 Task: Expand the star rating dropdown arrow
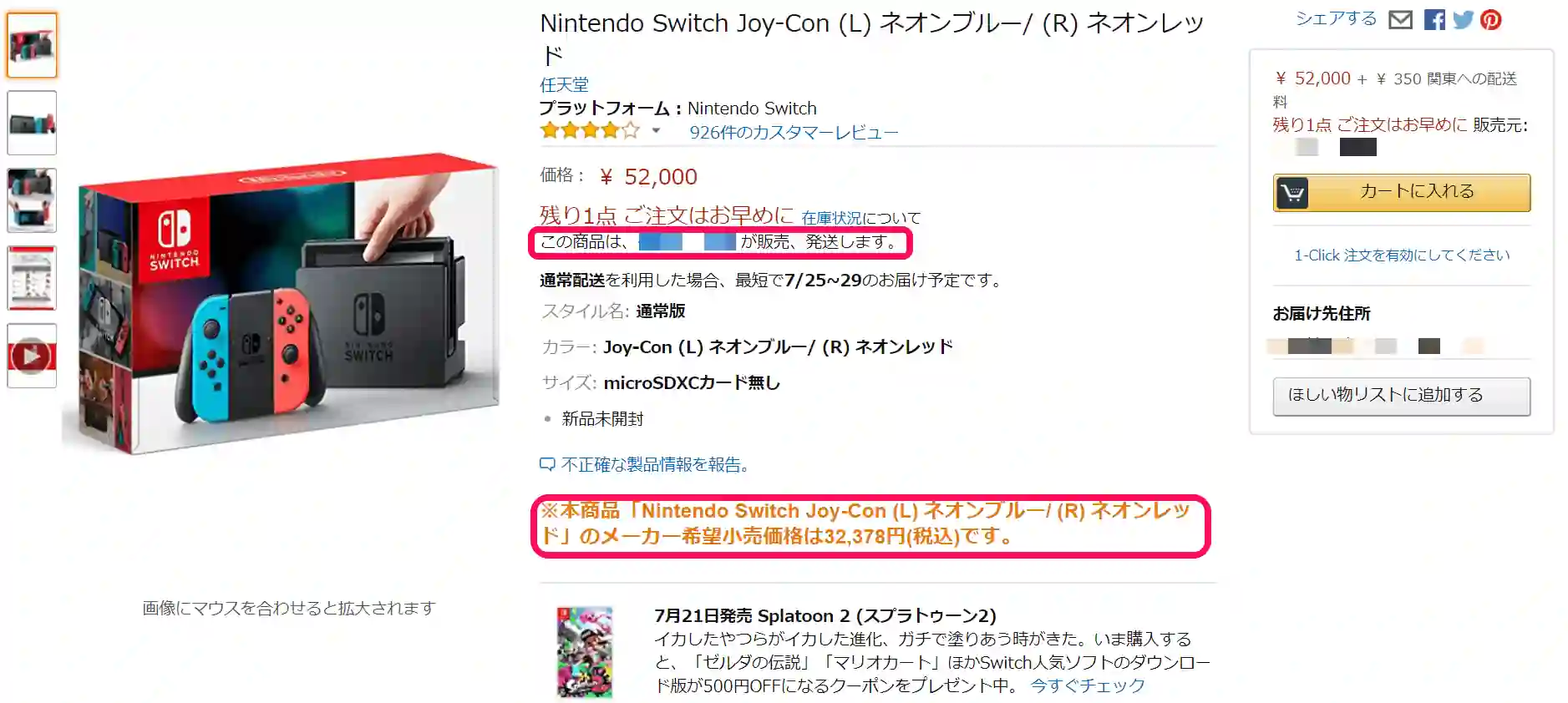[656, 130]
